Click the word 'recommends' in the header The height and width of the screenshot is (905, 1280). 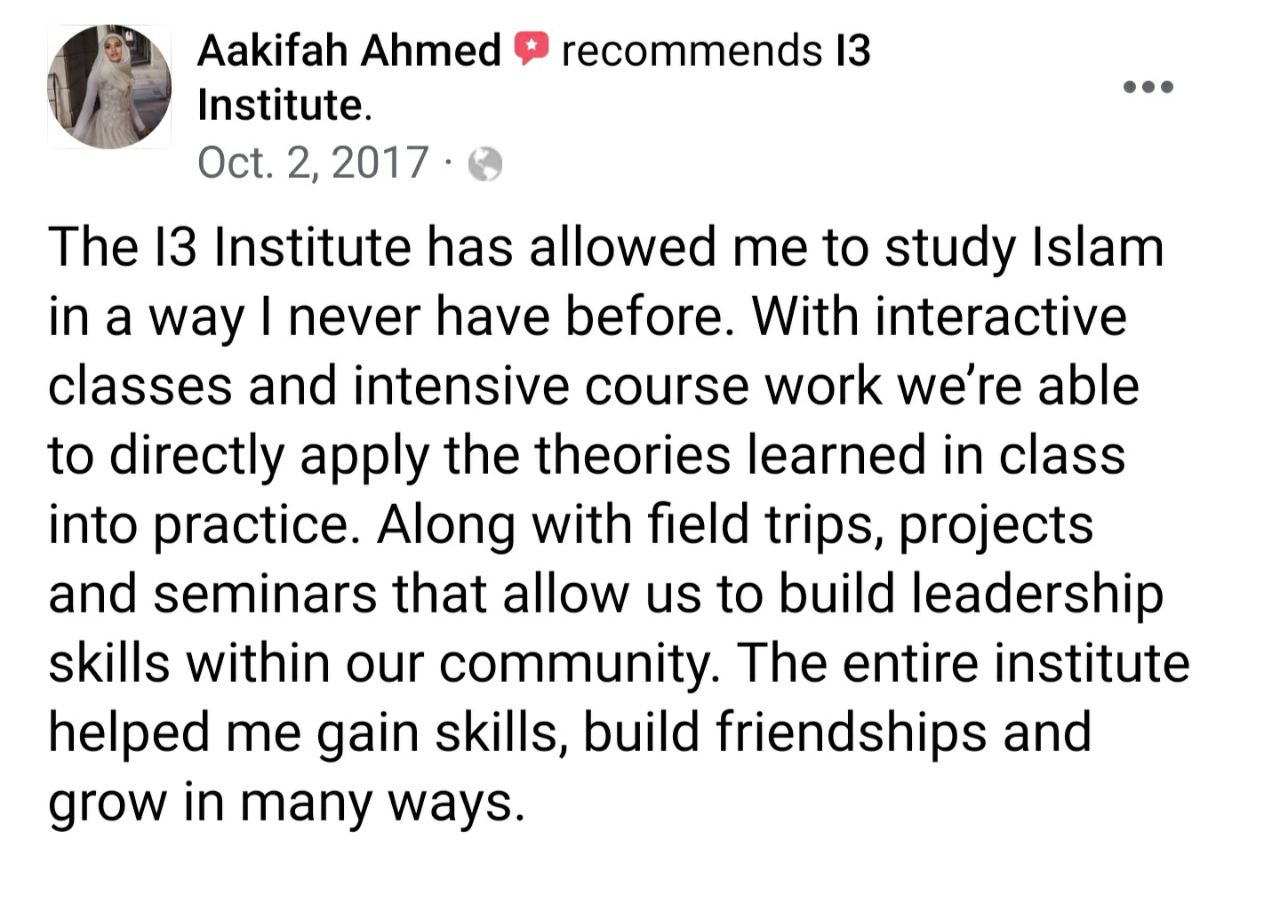(691, 50)
